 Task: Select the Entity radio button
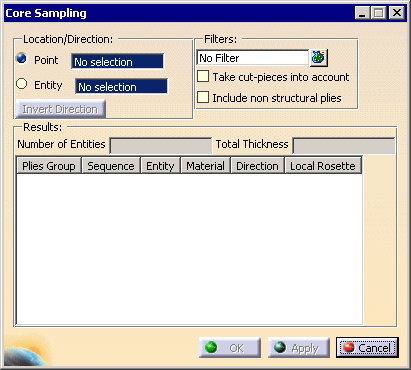pos(22,84)
